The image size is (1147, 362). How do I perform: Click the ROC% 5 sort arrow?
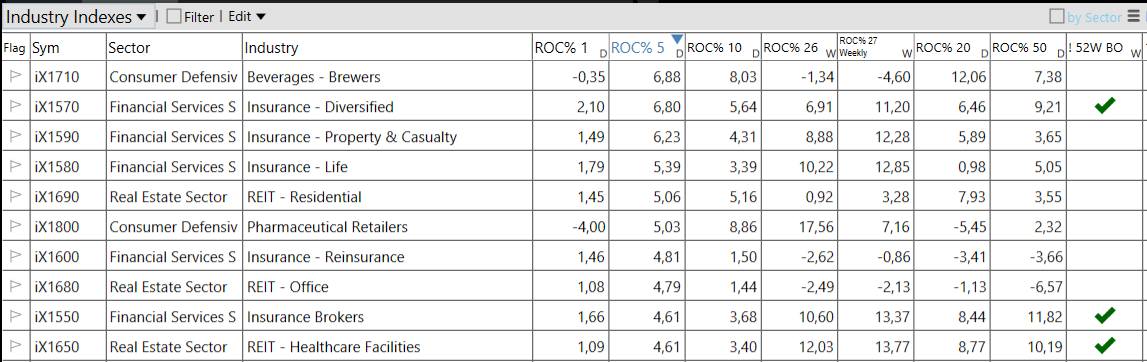pyautogui.click(x=677, y=39)
